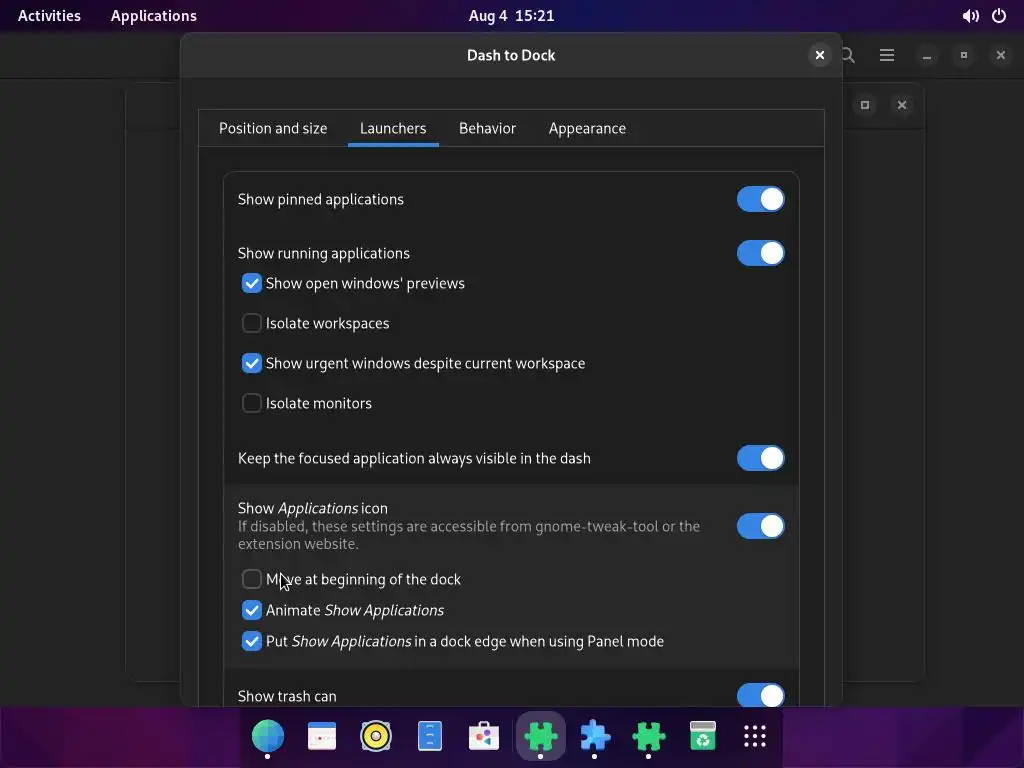Open the hamburger menu in background window
This screenshot has width=1024, height=768.
coord(887,55)
